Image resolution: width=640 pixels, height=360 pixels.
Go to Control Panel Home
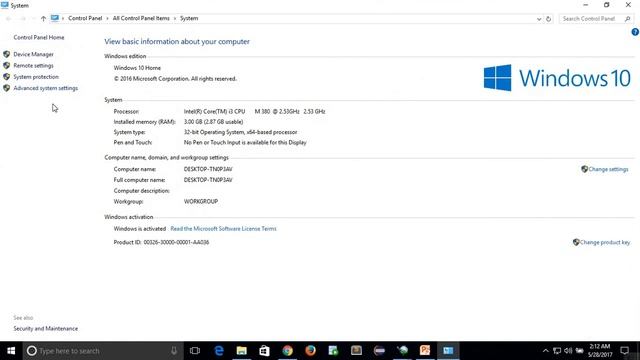[x=39, y=38]
